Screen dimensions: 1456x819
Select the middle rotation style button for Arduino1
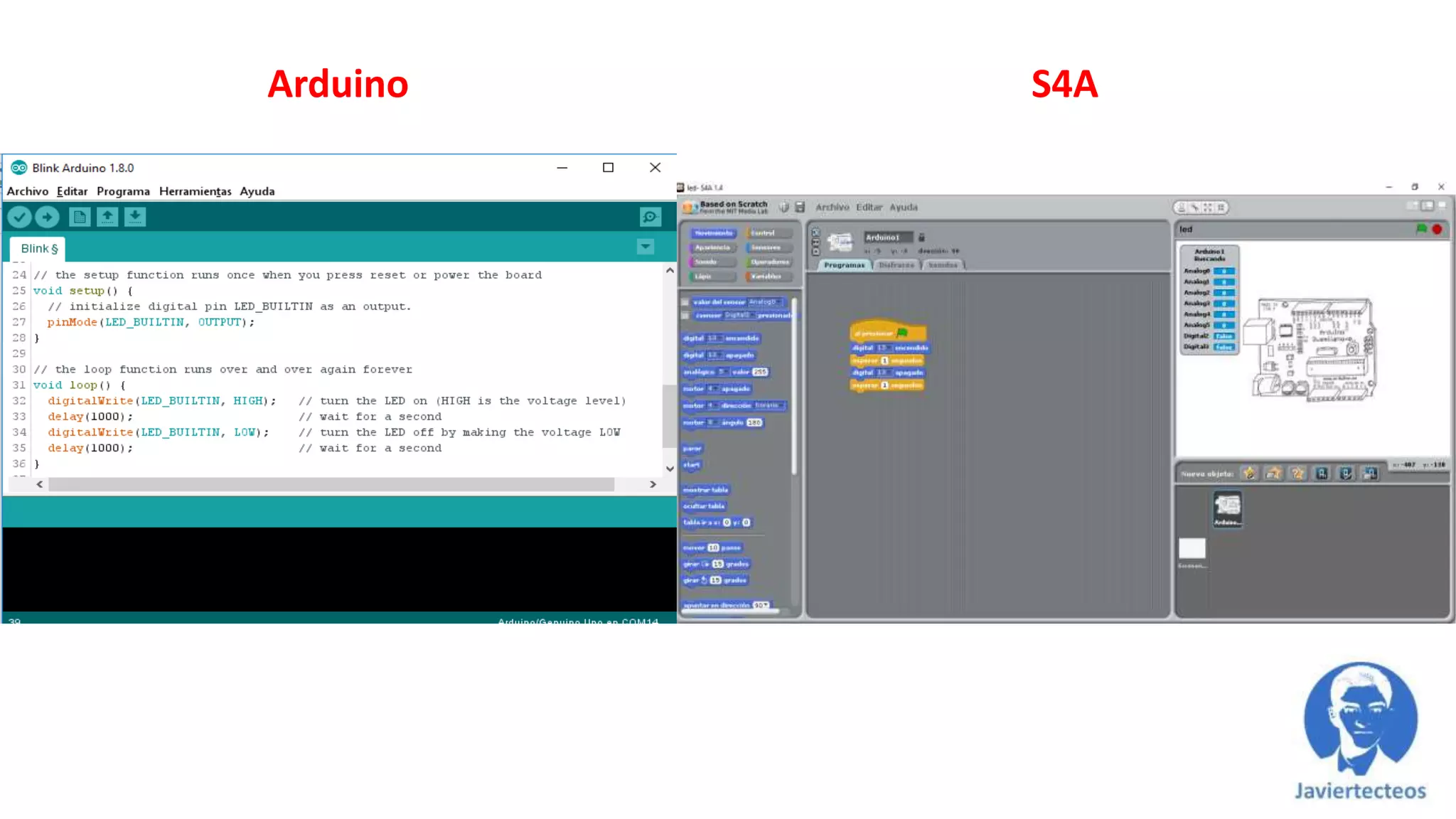coord(815,242)
